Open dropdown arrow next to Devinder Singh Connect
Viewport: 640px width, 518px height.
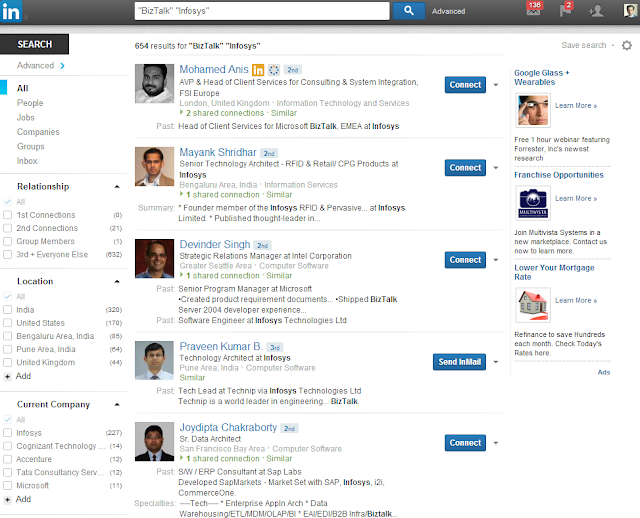coord(496,260)
